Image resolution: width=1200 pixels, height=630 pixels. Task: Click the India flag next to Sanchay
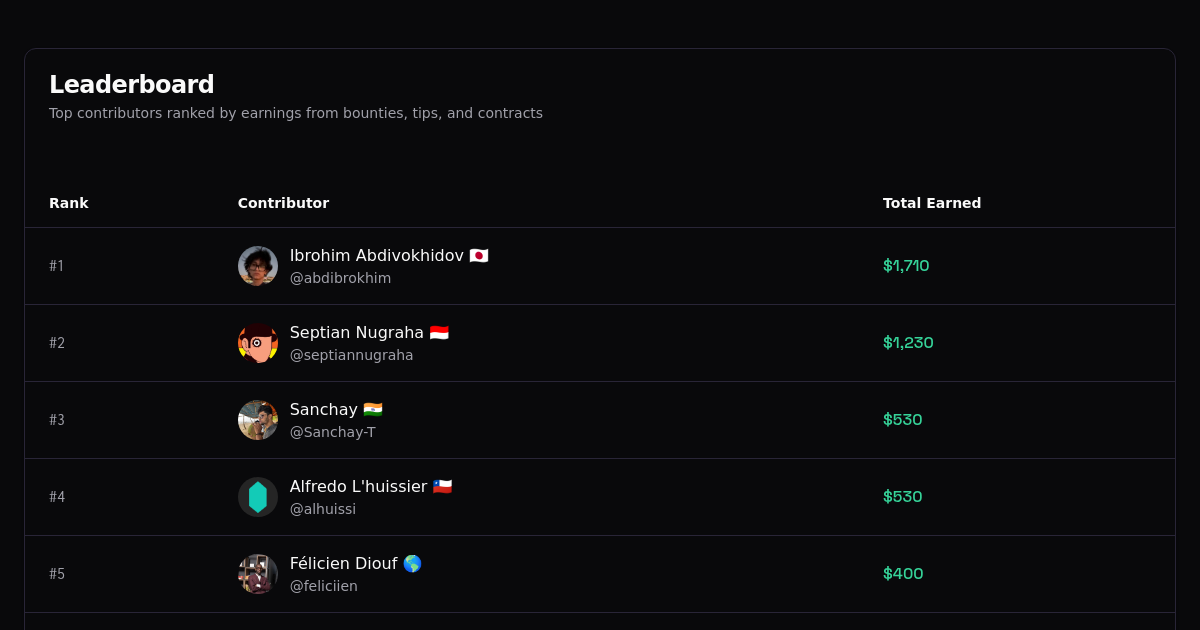373,409
